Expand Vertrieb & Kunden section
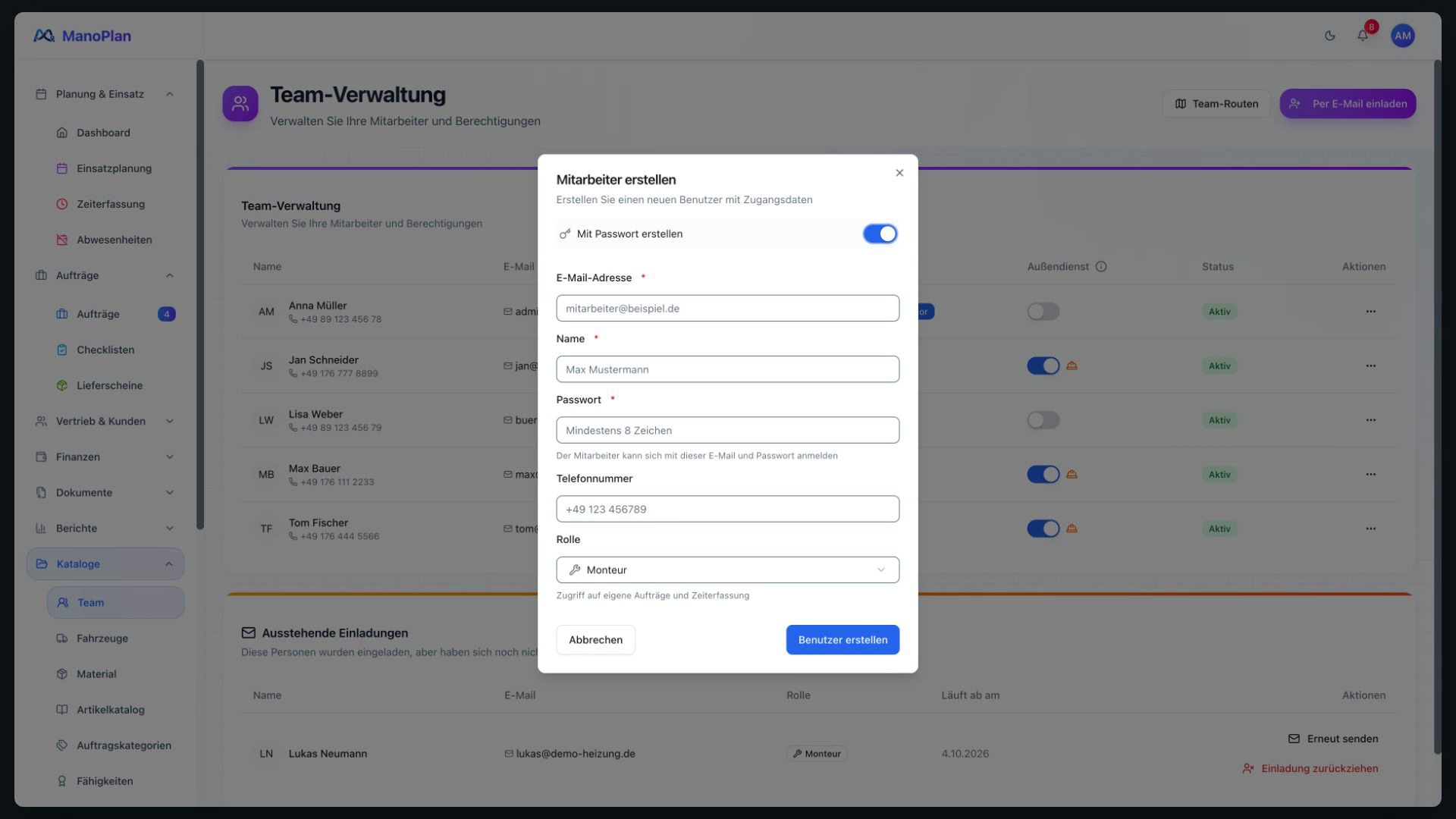 [x=105, y=421]
